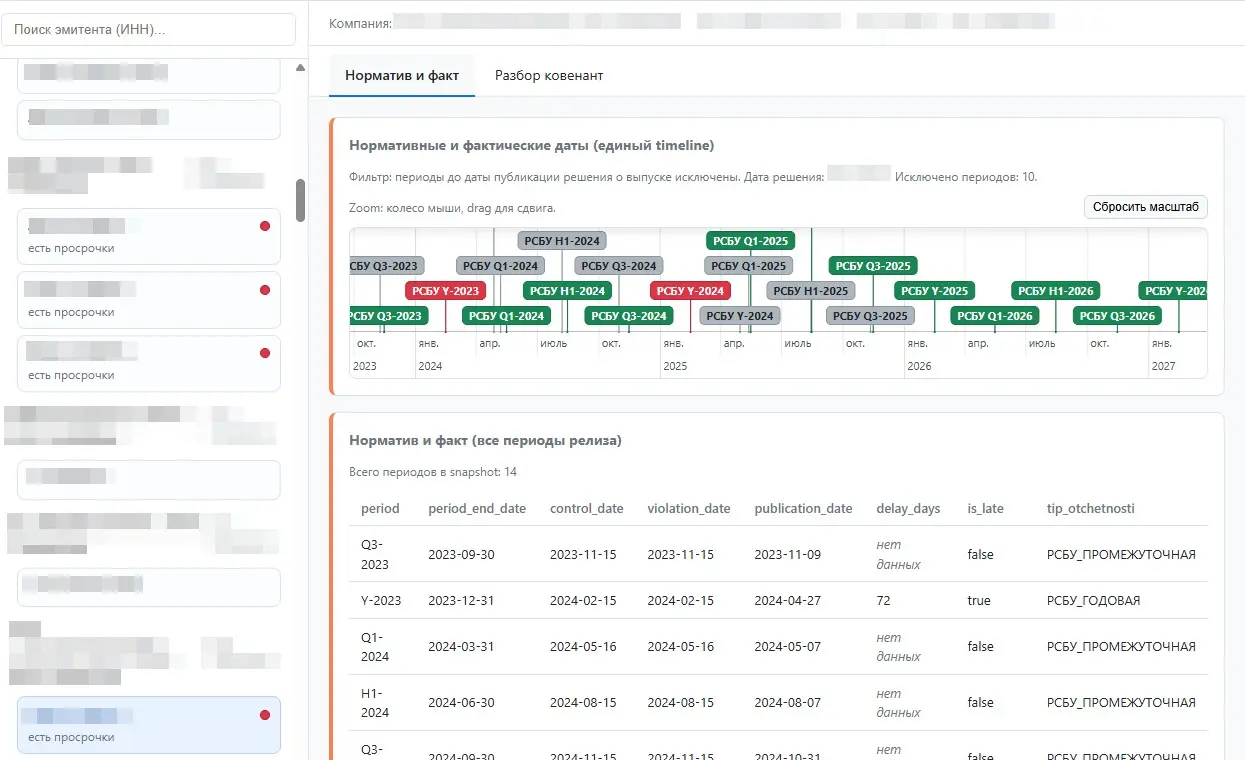1245x760 pixels.
Task: Open the Норматив и факт tab
Action: 402,75
